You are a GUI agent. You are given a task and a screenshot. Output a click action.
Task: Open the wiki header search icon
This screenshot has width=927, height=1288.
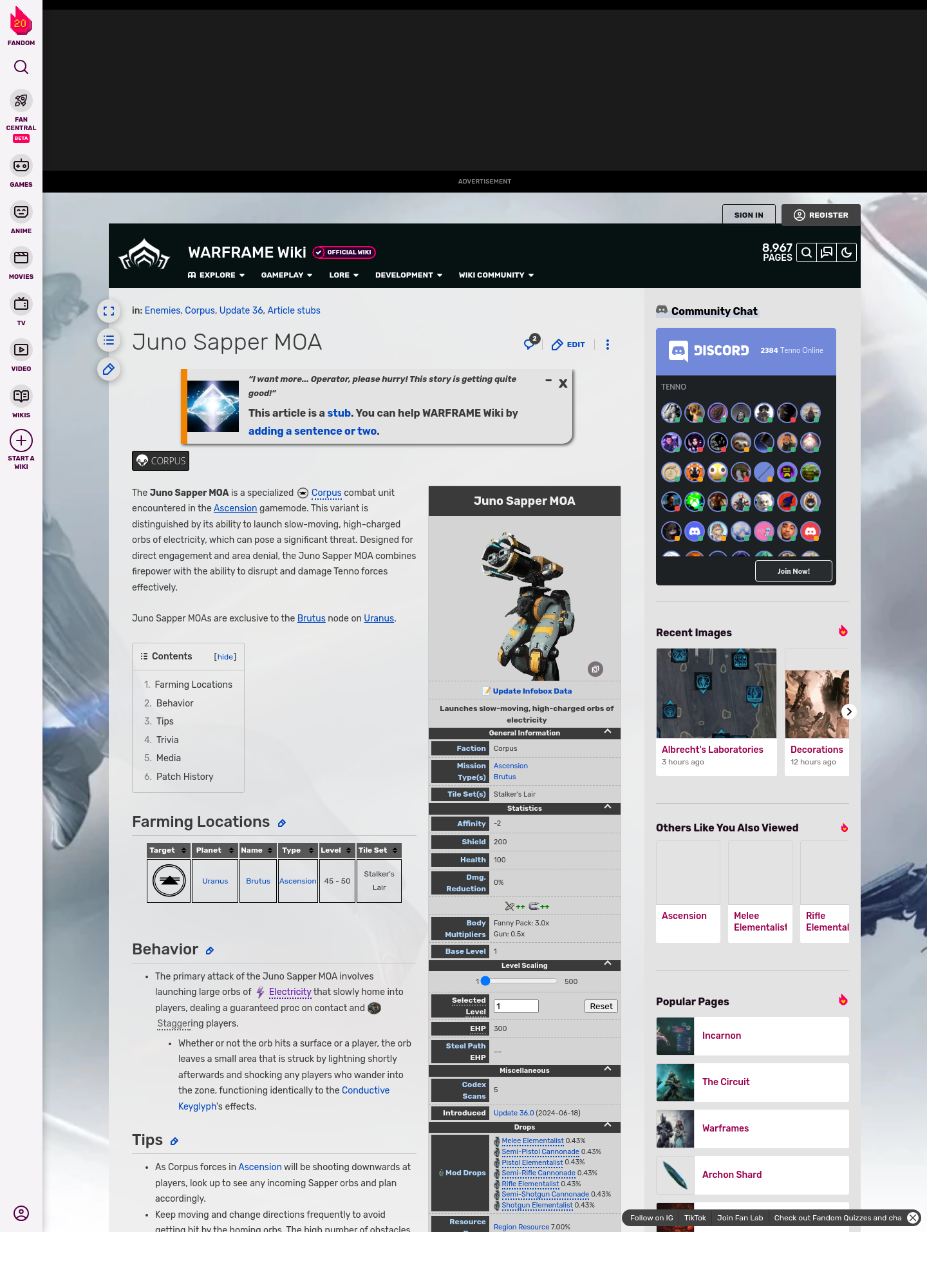pyautogui.click(x=807, y=252)
